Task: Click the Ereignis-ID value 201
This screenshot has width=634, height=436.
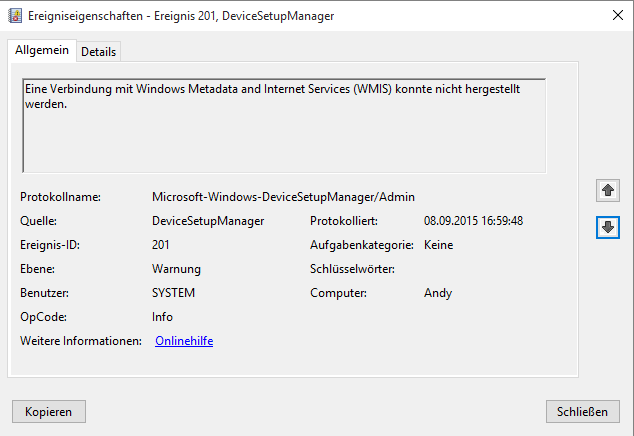Action: (x=161, y=245)
